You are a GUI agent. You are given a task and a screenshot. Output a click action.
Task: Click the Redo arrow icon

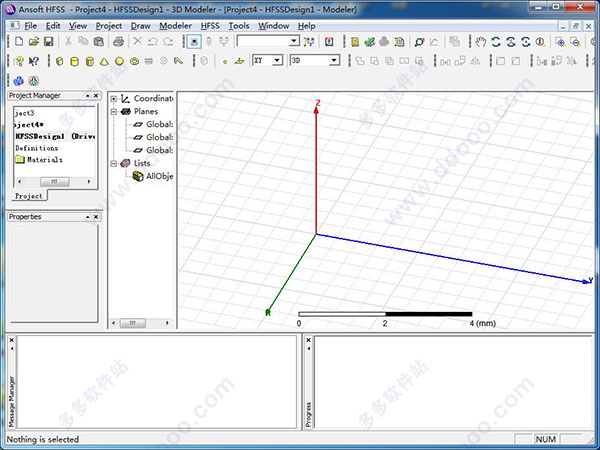(168, 41)
